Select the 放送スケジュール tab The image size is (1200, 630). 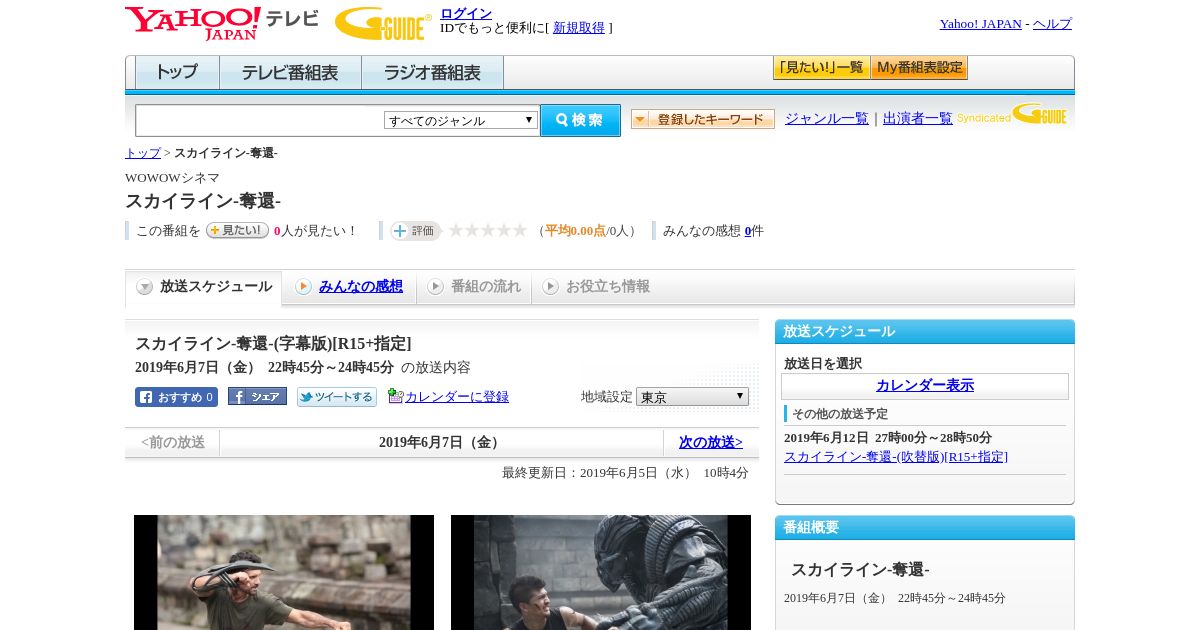[x=204, y=287]
